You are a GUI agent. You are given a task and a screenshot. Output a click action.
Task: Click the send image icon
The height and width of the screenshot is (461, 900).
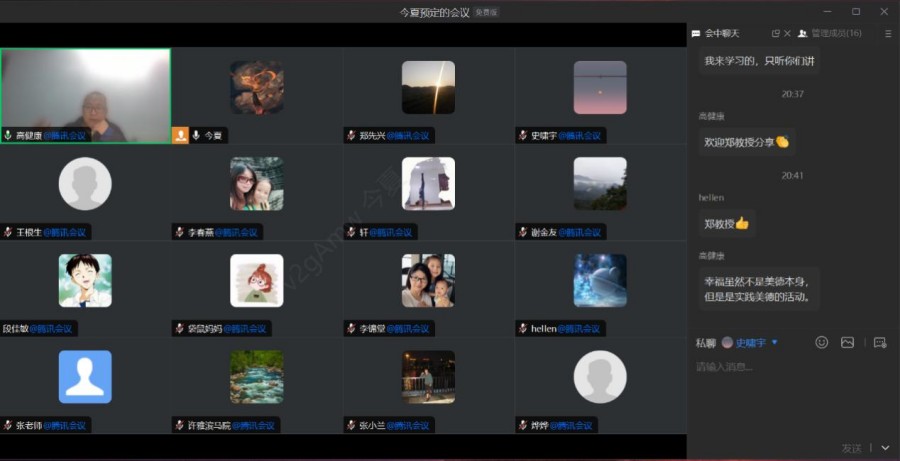tap(848, 342)
